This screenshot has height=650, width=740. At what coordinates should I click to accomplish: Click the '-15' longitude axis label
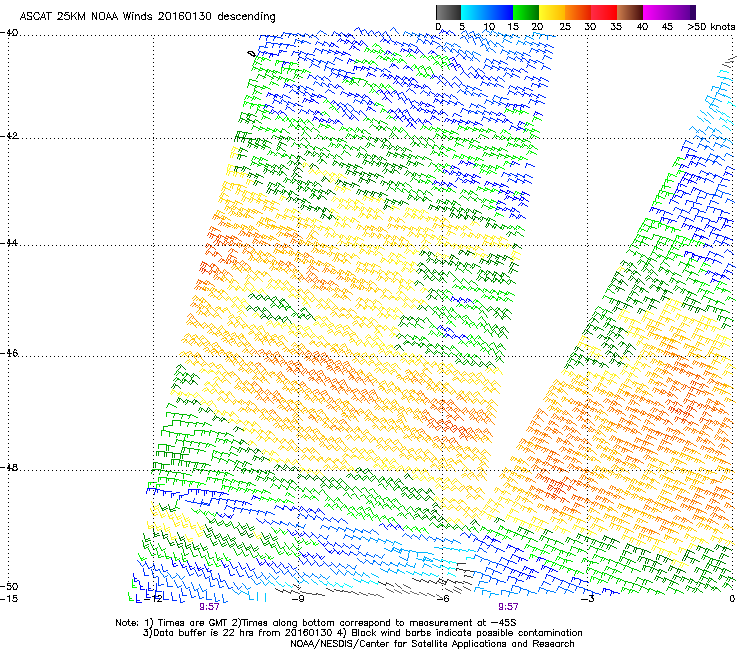[9, 599]
